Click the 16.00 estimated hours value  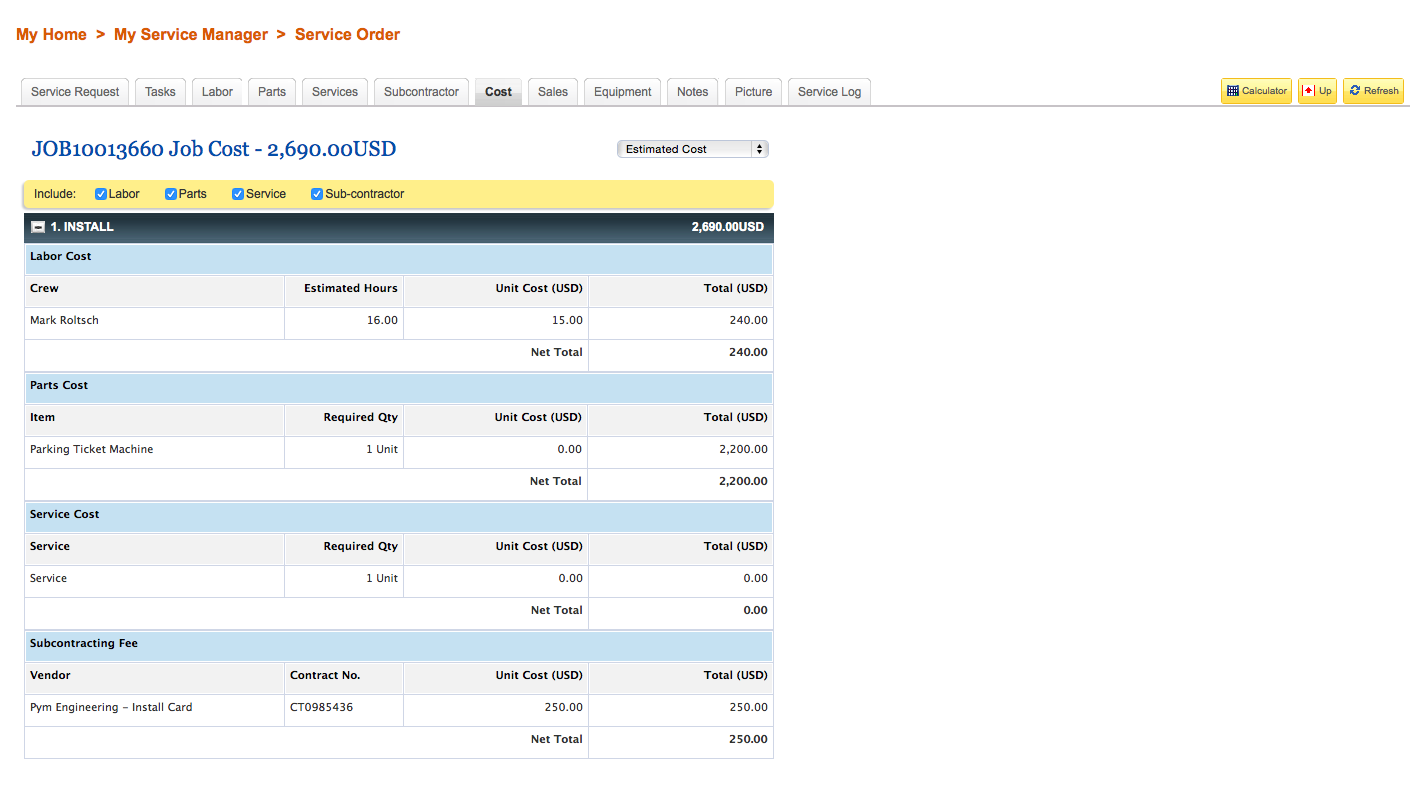(x=382, y=320)
